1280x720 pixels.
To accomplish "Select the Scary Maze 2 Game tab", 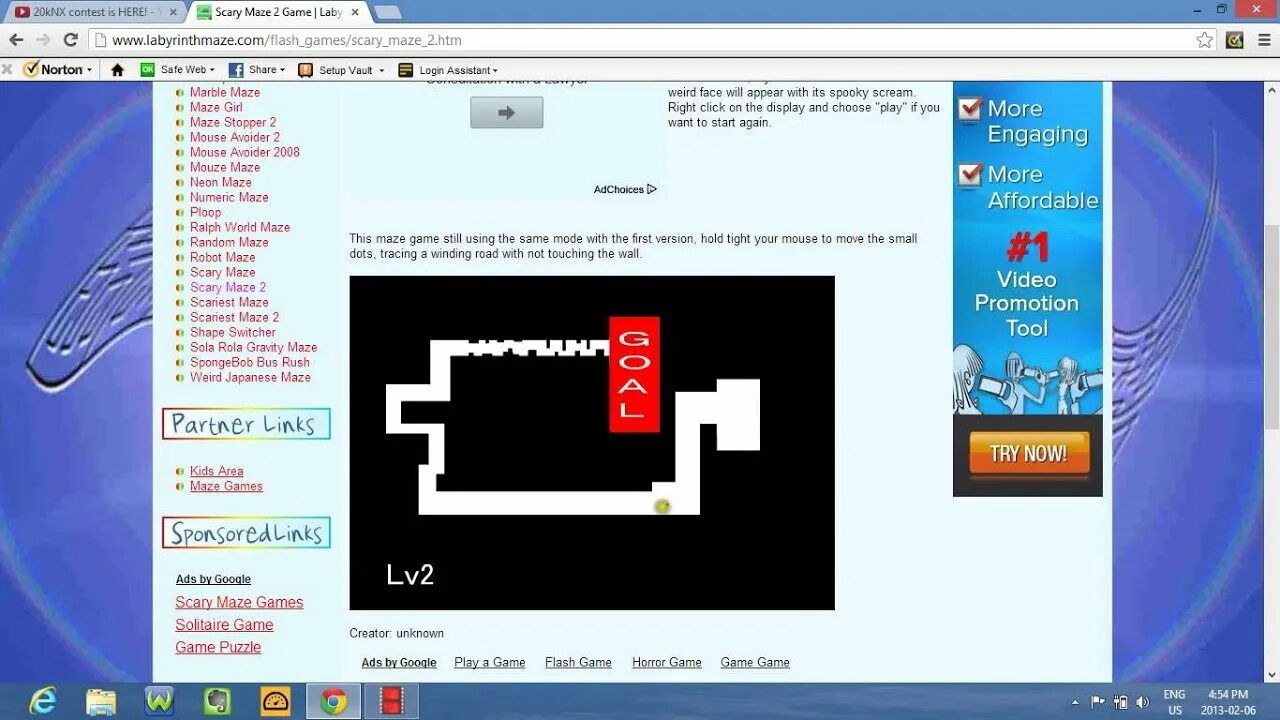I will pos(278,12).
